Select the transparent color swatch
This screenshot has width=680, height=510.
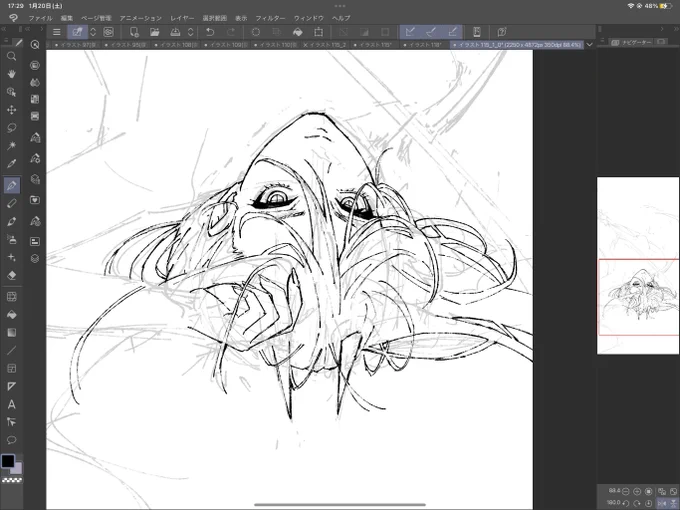pyautogui.click(x=12, y=480)
